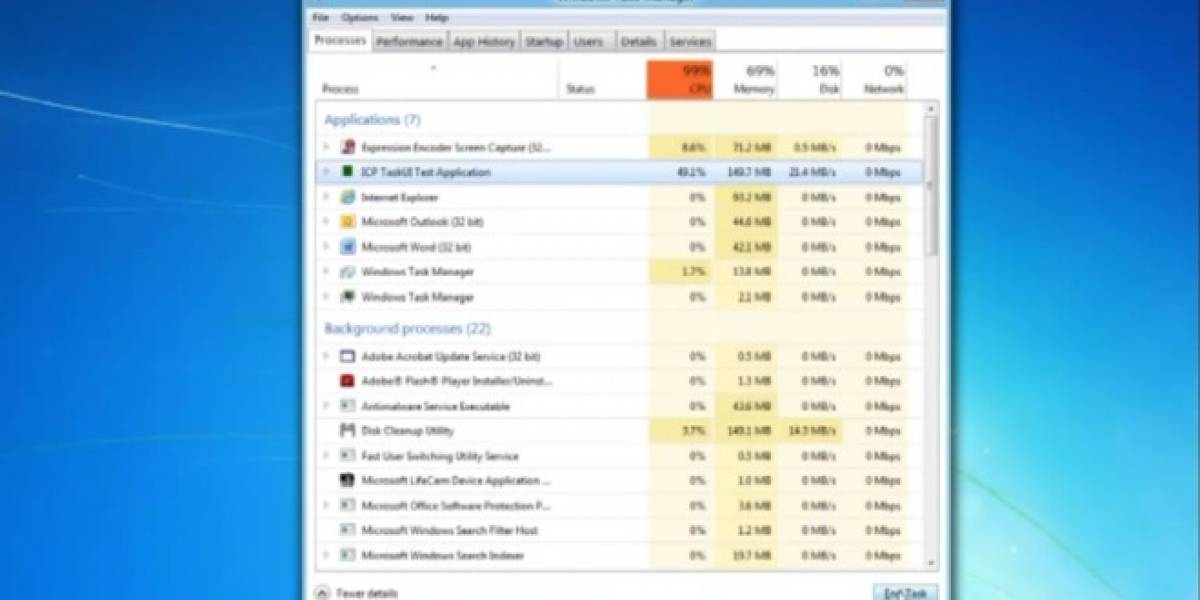1200x600 pixels.
Task: Click the Expression Encoder Screen Capture icon
Action: pyautogui.click(x=348, y=147)
